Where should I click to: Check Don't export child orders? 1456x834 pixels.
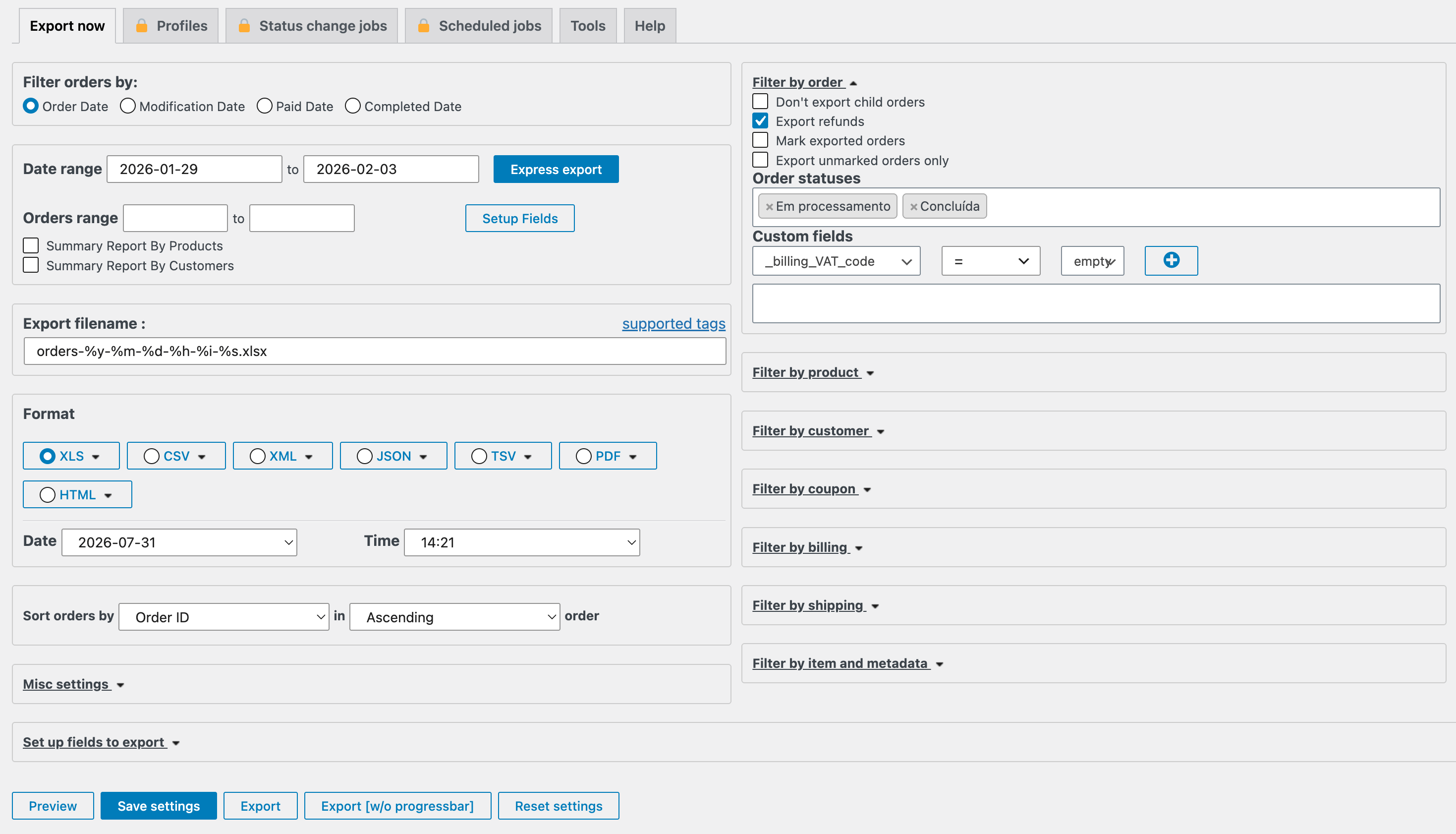760,101
